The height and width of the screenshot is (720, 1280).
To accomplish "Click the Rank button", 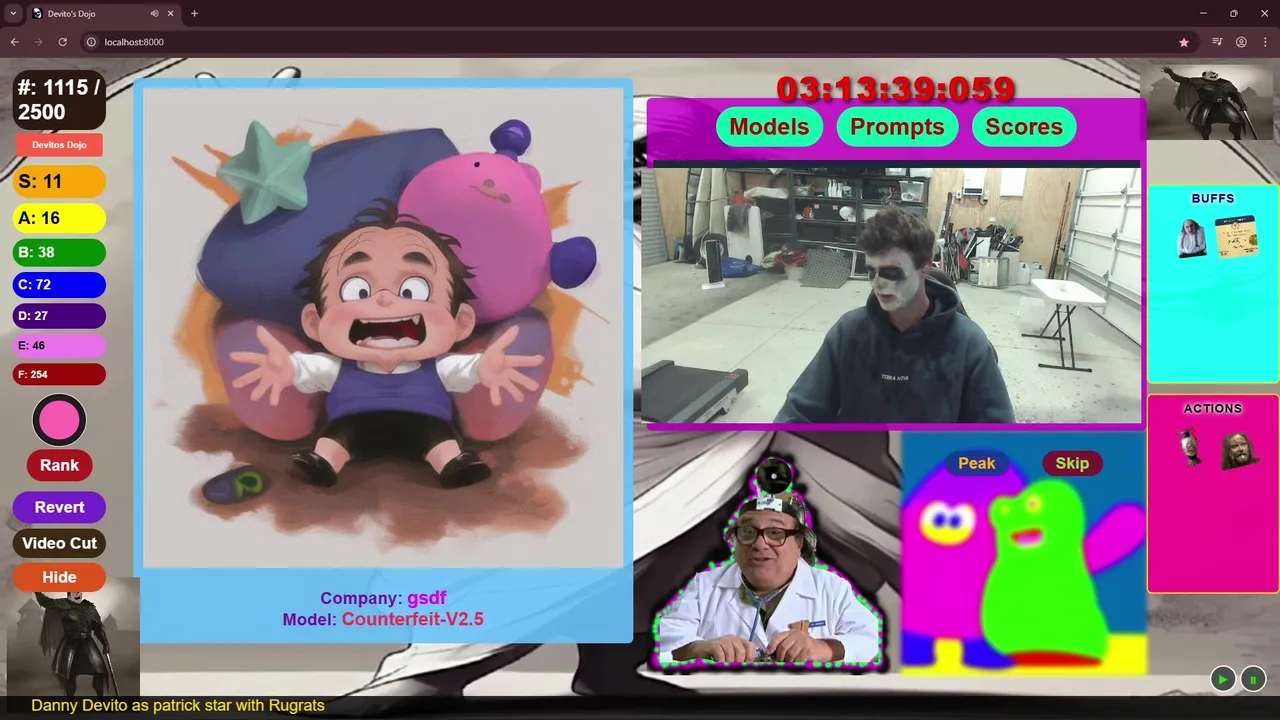I will click(x=59, y=465).
